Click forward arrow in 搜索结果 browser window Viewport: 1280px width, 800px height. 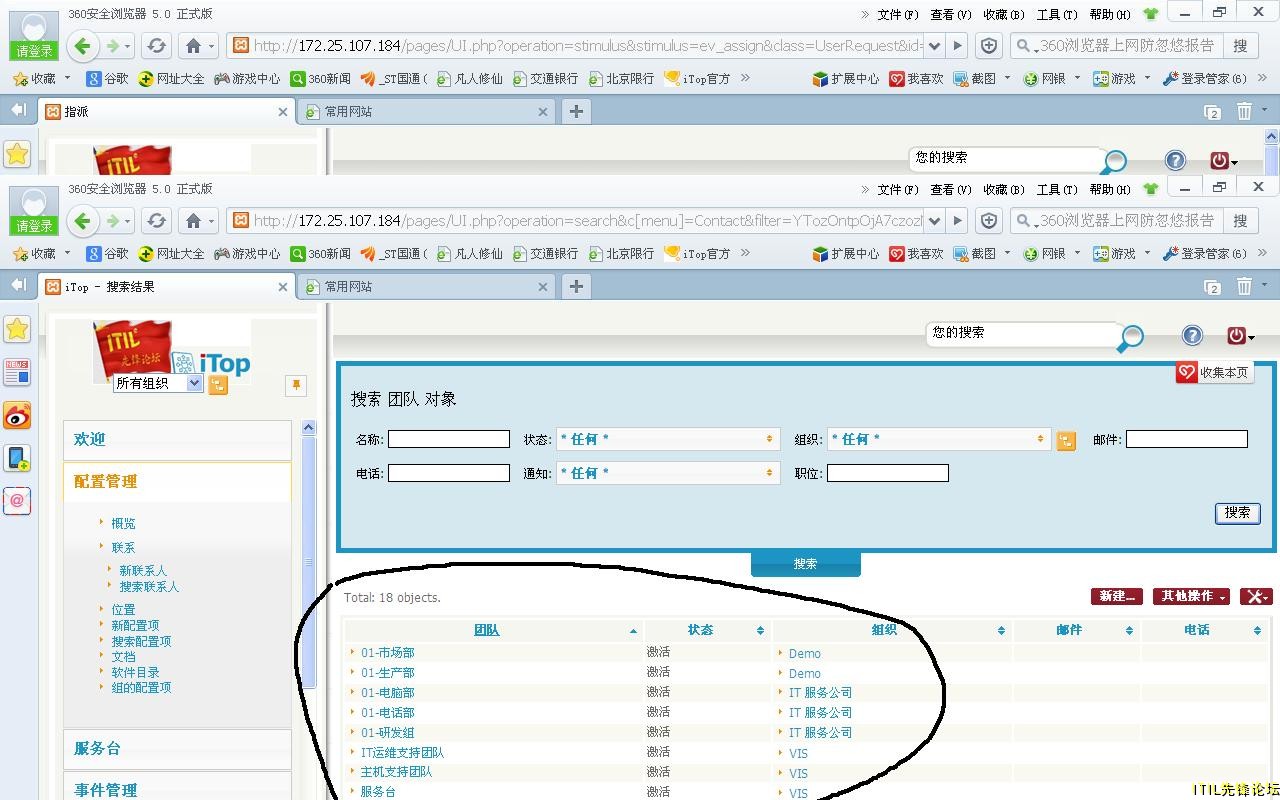pyautogui.click(x=113, y=221)
